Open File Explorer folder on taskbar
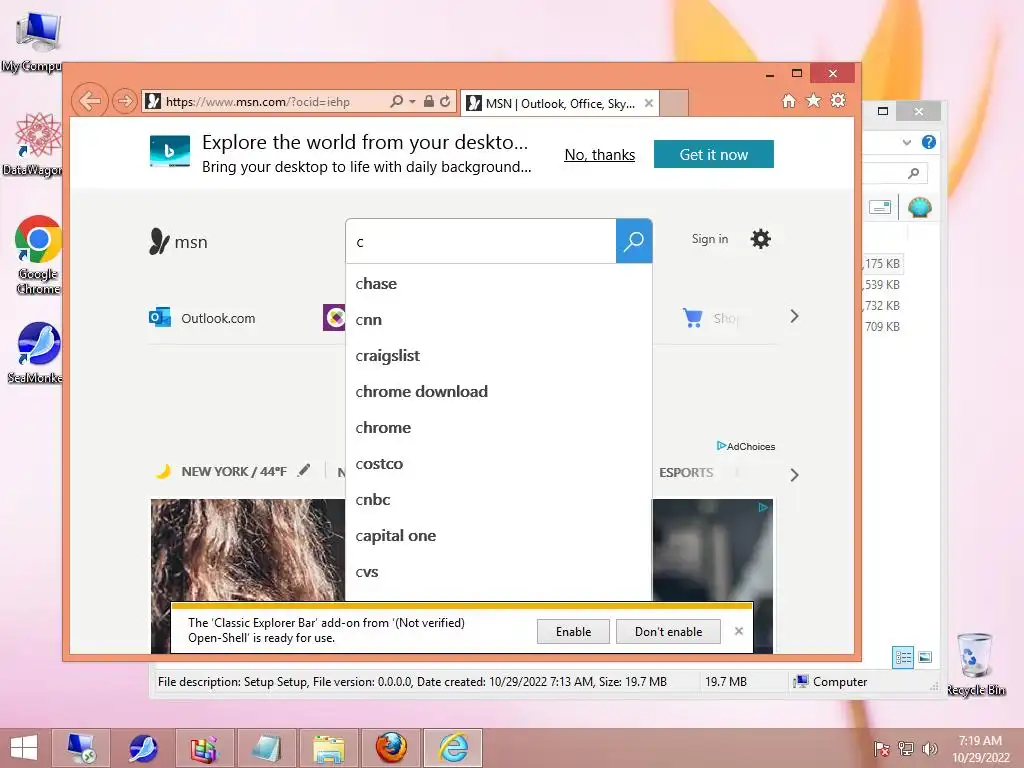This screenshot has height=768, width=1024. click(x=329, y=748)
